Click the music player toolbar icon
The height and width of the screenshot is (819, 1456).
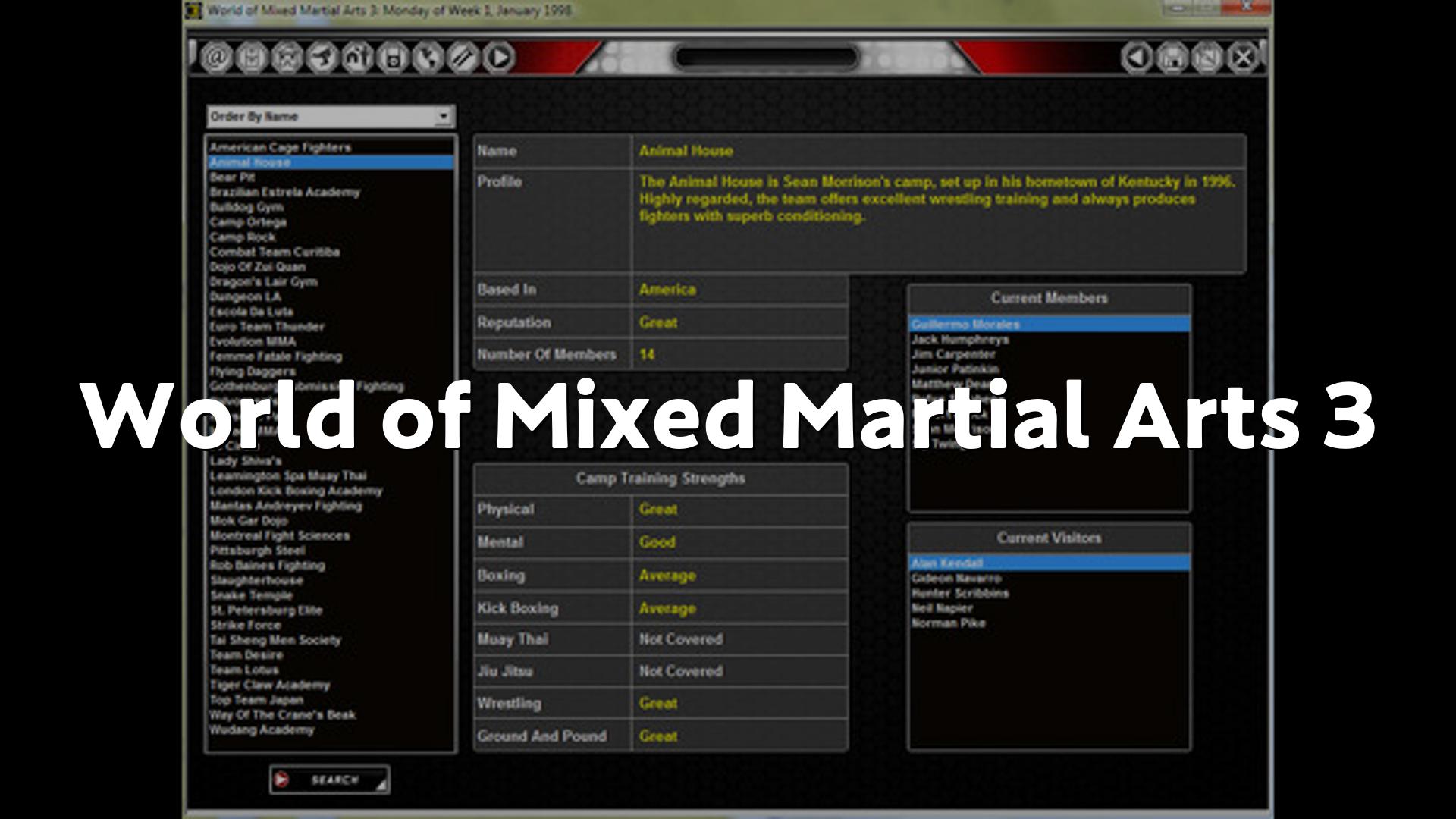click(x=393, y=58)
